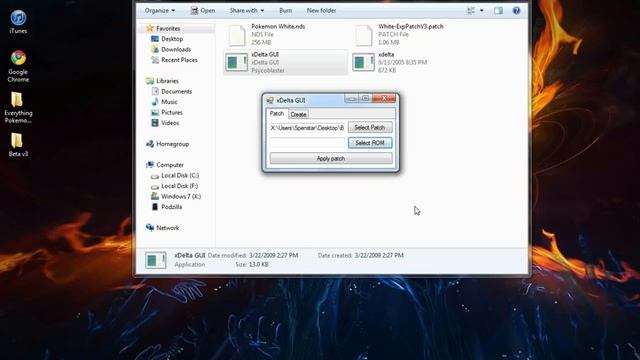The image size is (640, 360).
Task: Open Music library
Action: pos(169,102)
